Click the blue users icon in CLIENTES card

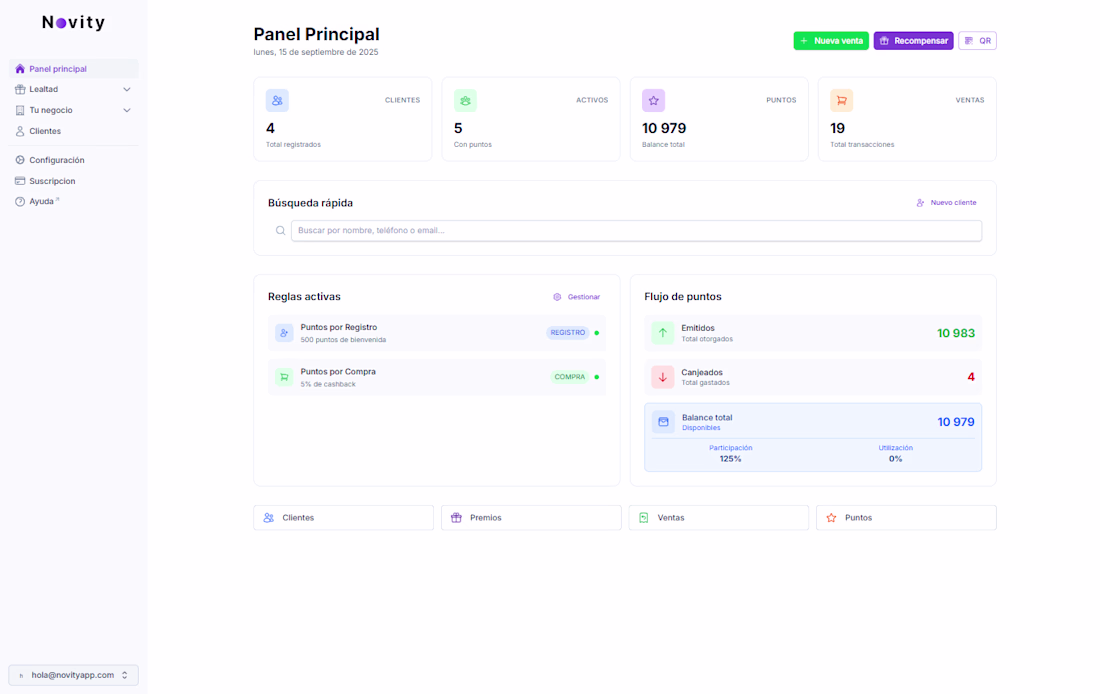277,100
